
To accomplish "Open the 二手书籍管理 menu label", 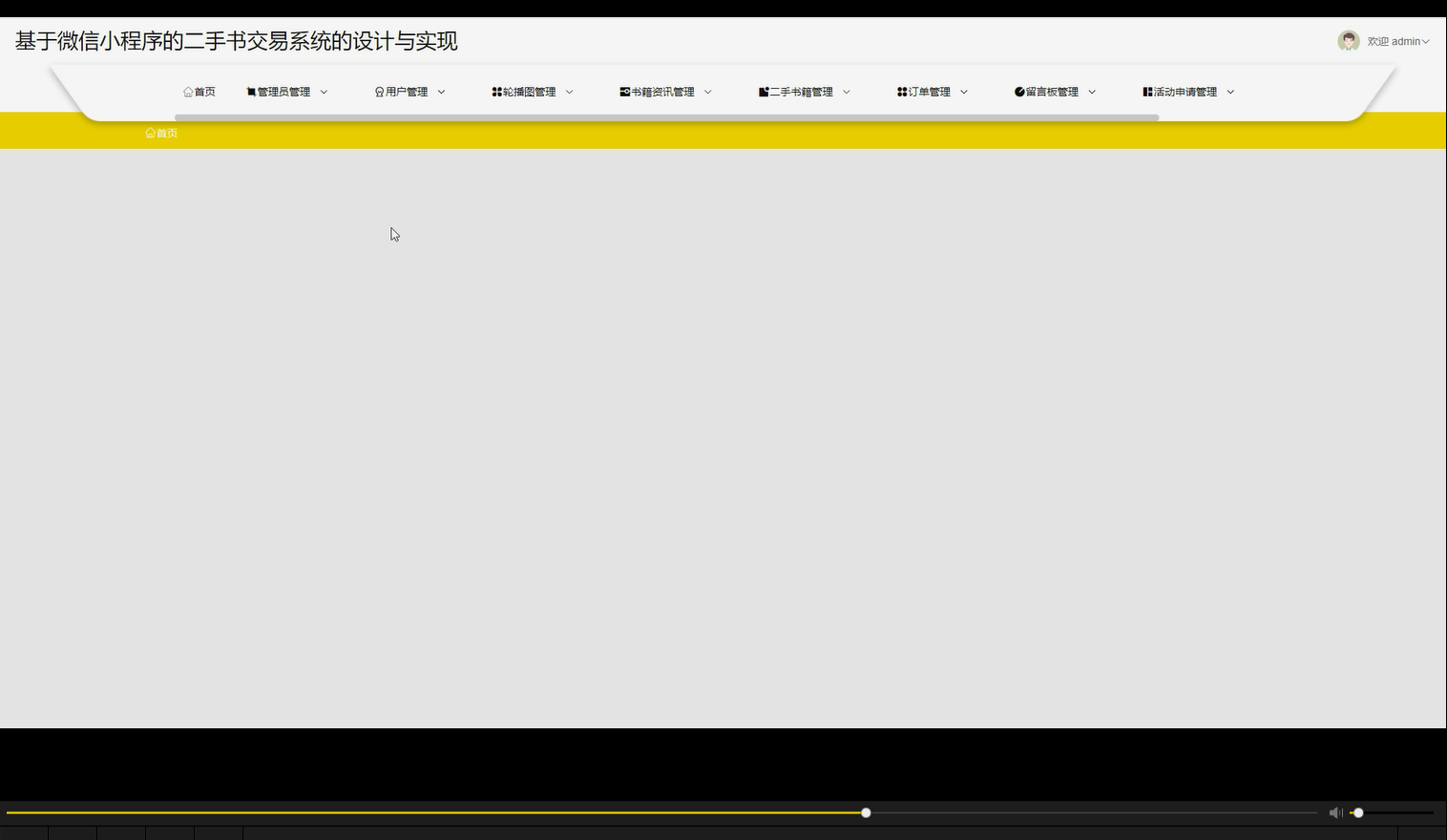I will (x=802, y=93).
